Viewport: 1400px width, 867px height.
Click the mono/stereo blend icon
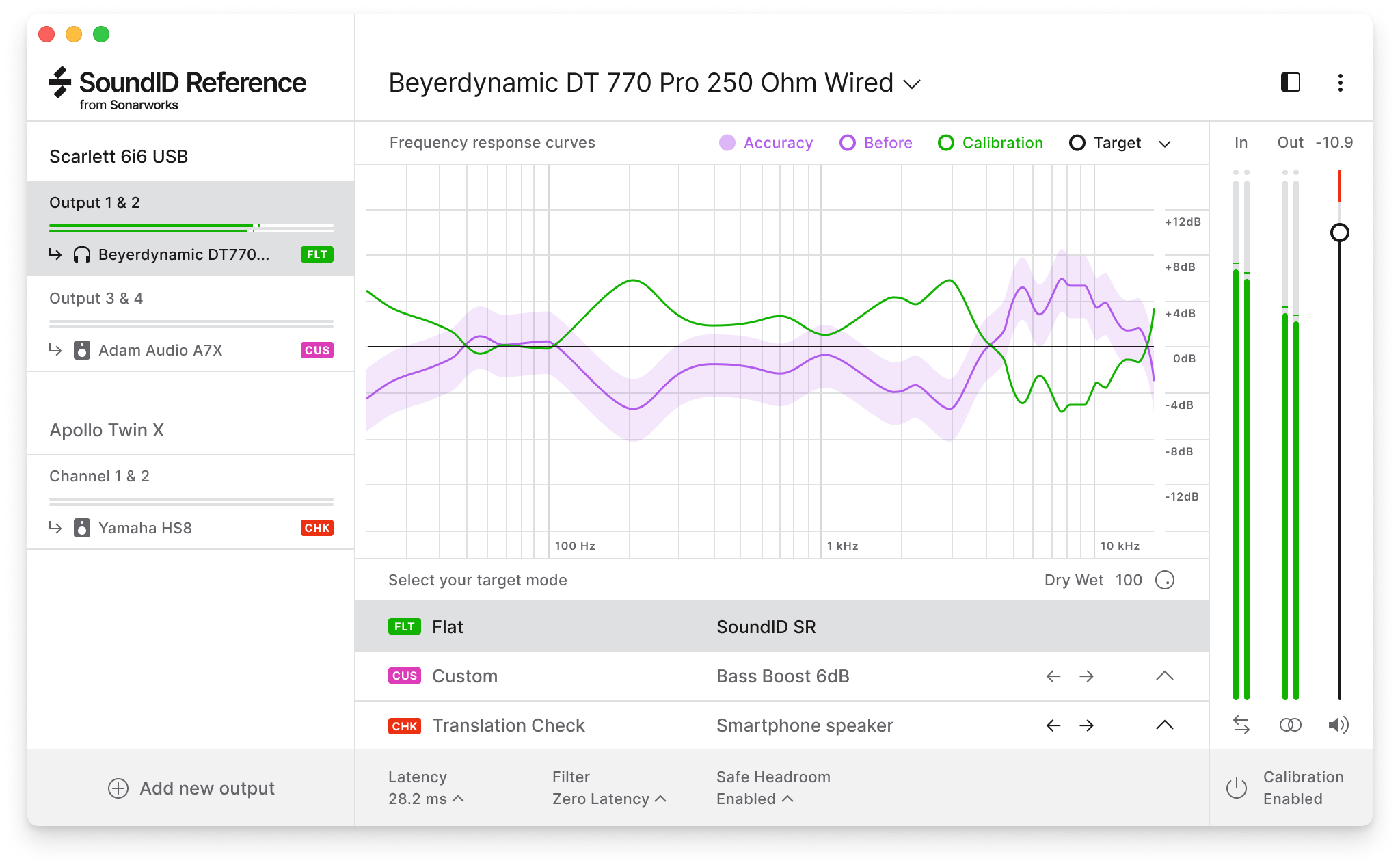coord(1291,725)
